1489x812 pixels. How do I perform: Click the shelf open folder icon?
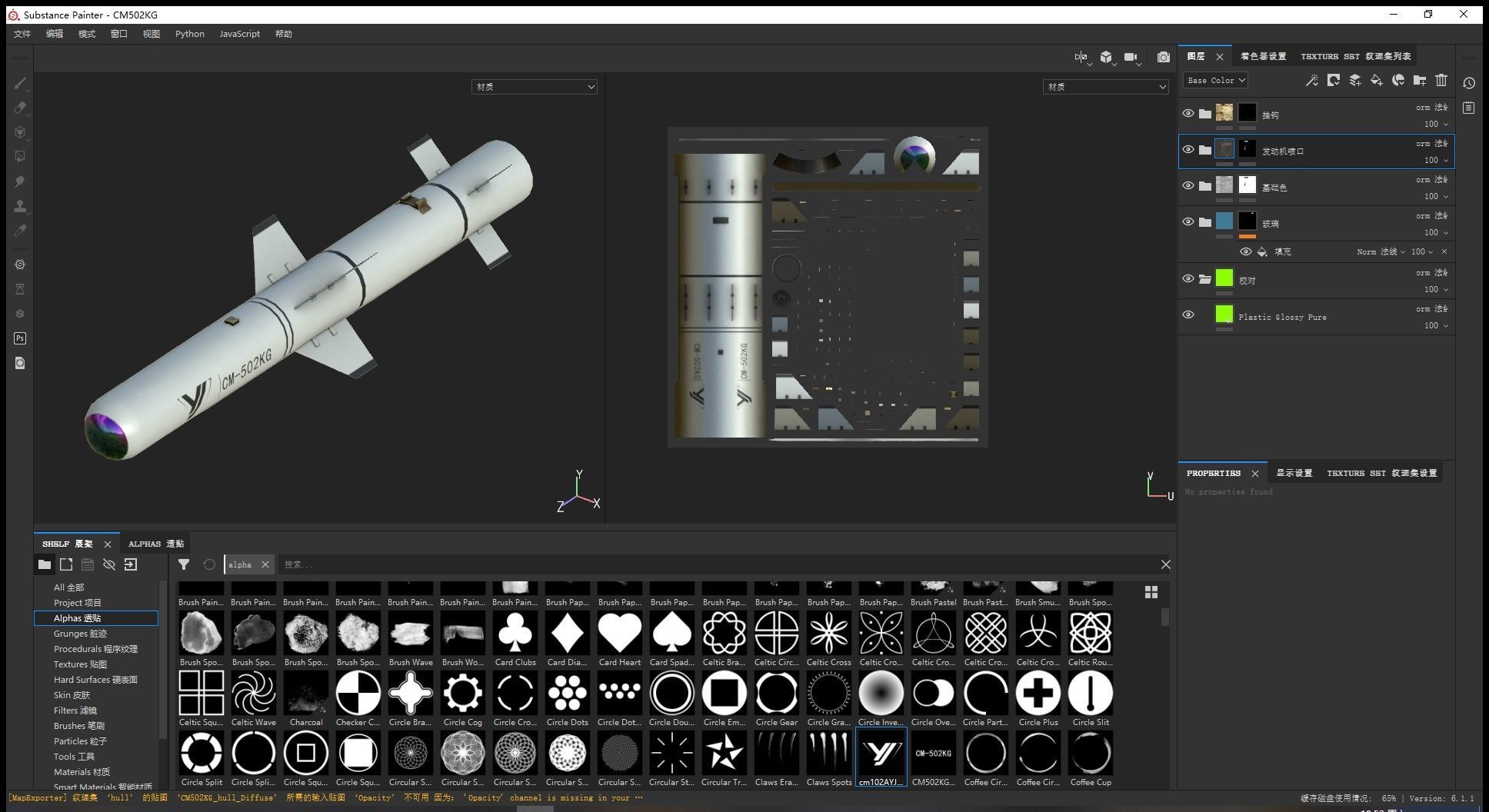(45, 564)
